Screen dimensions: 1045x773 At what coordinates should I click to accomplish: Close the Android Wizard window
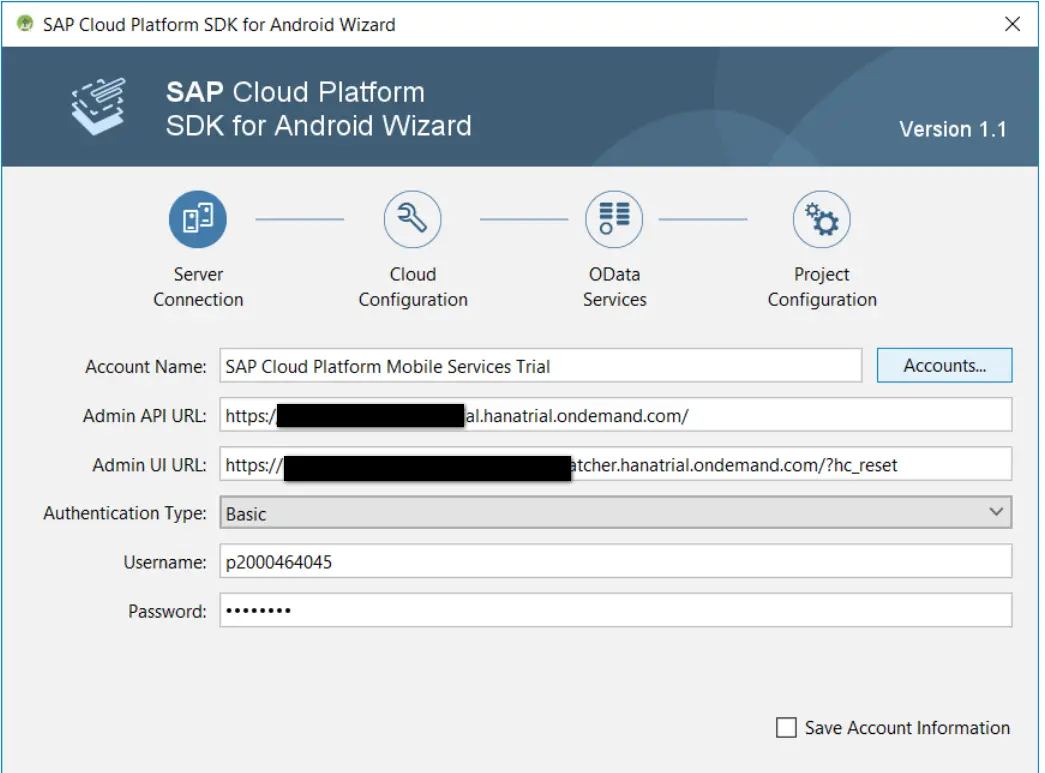tap(1012, 24)
